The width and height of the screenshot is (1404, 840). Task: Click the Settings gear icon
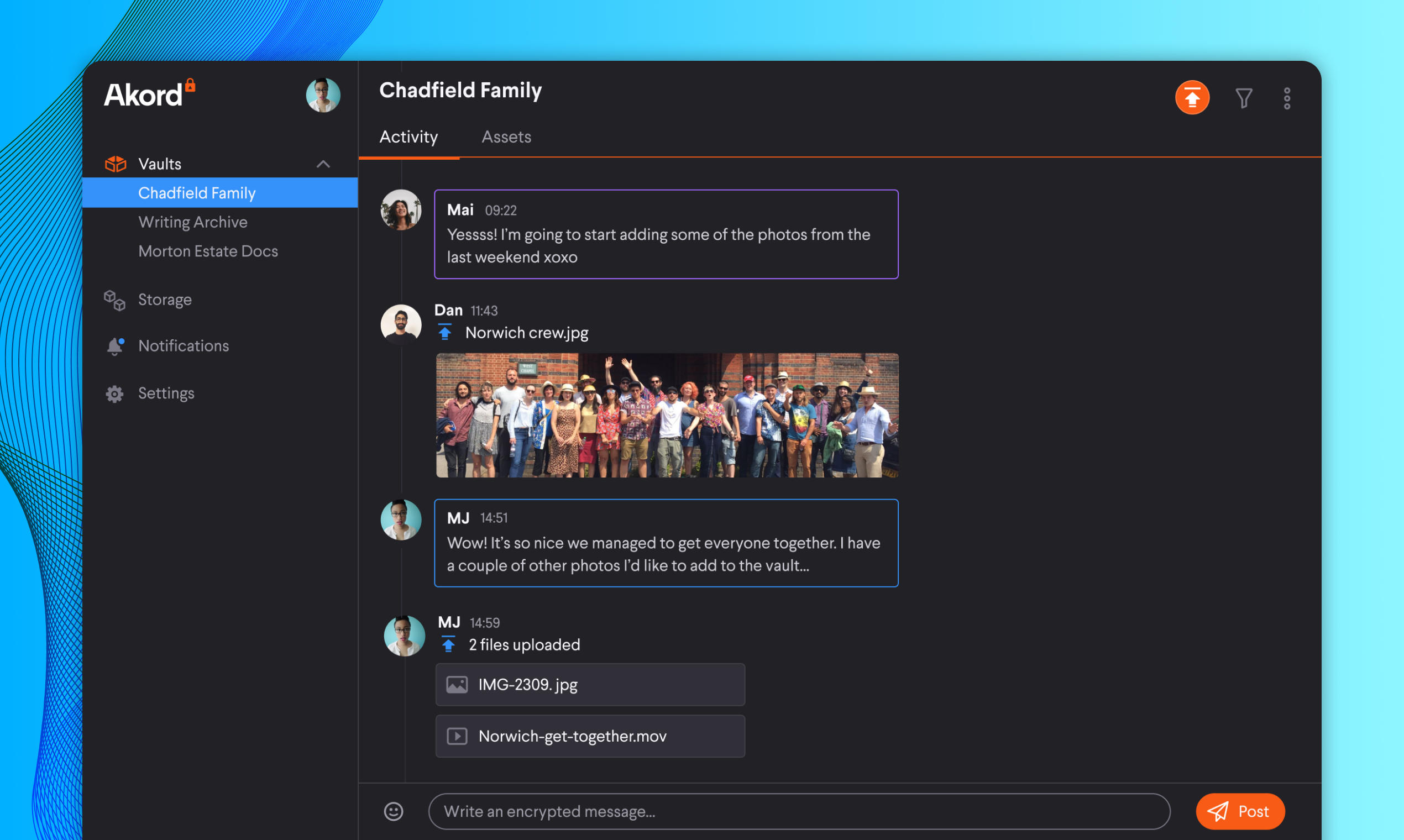(115, 393)
